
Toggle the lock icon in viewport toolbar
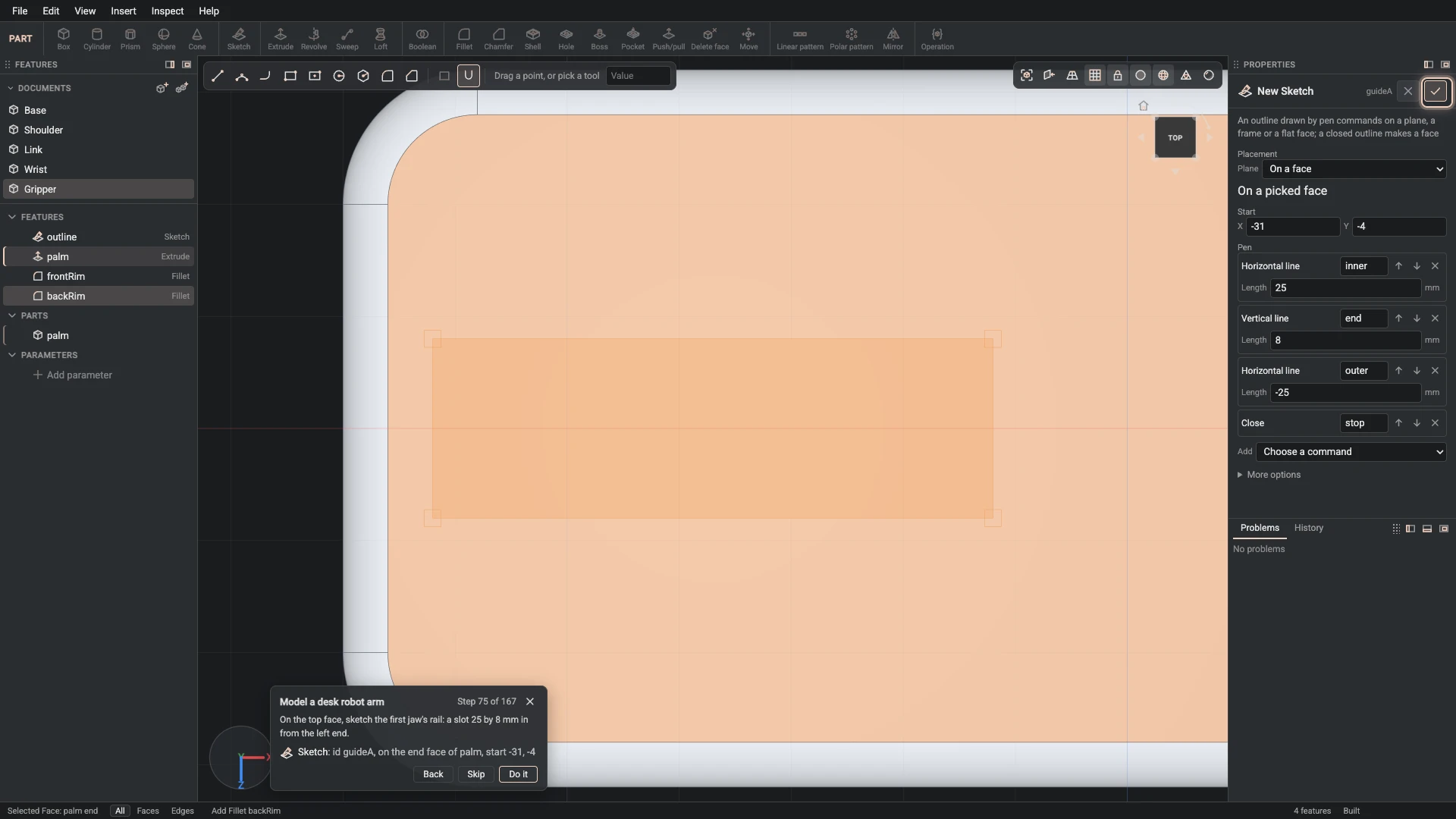[1118, 76]
